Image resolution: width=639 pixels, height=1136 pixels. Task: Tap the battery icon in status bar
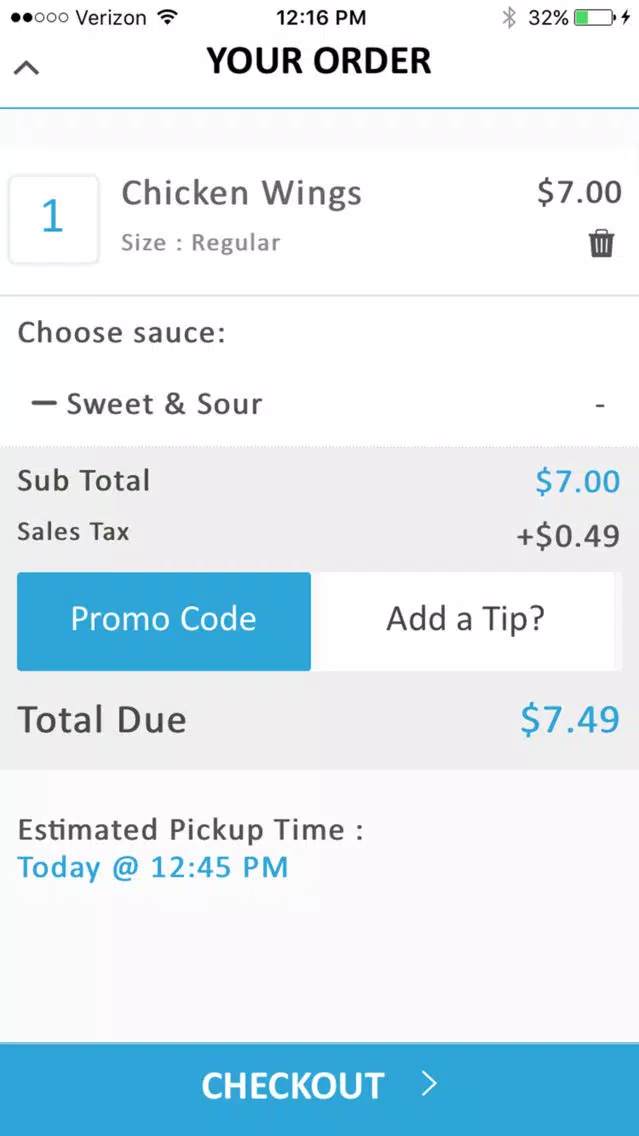pos(595,17)
